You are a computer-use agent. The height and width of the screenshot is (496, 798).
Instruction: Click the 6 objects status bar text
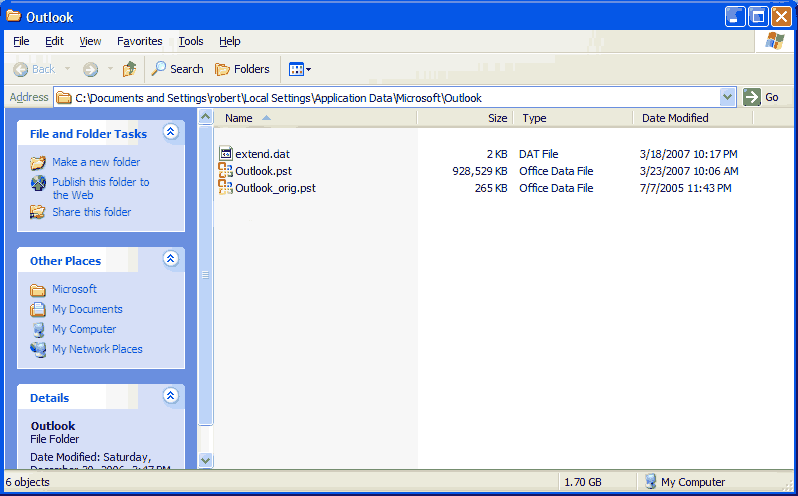(x=27, y=482)
